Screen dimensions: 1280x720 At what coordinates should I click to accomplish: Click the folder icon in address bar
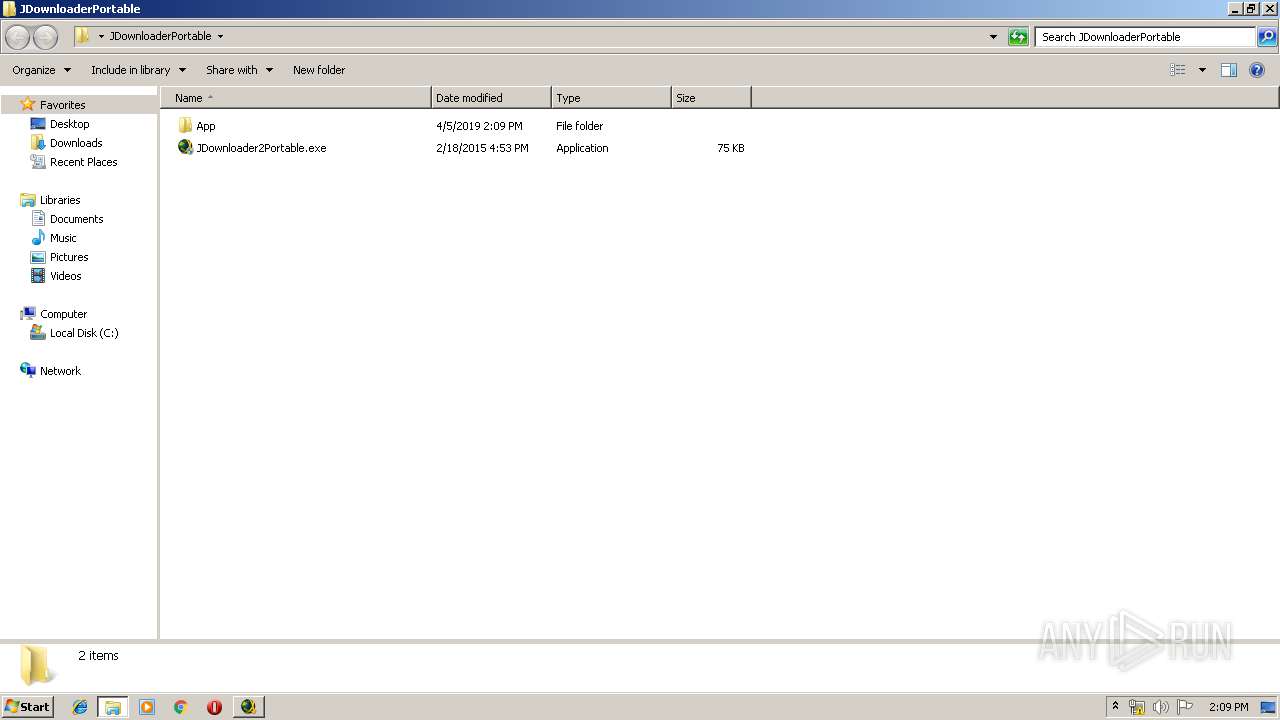83,36
